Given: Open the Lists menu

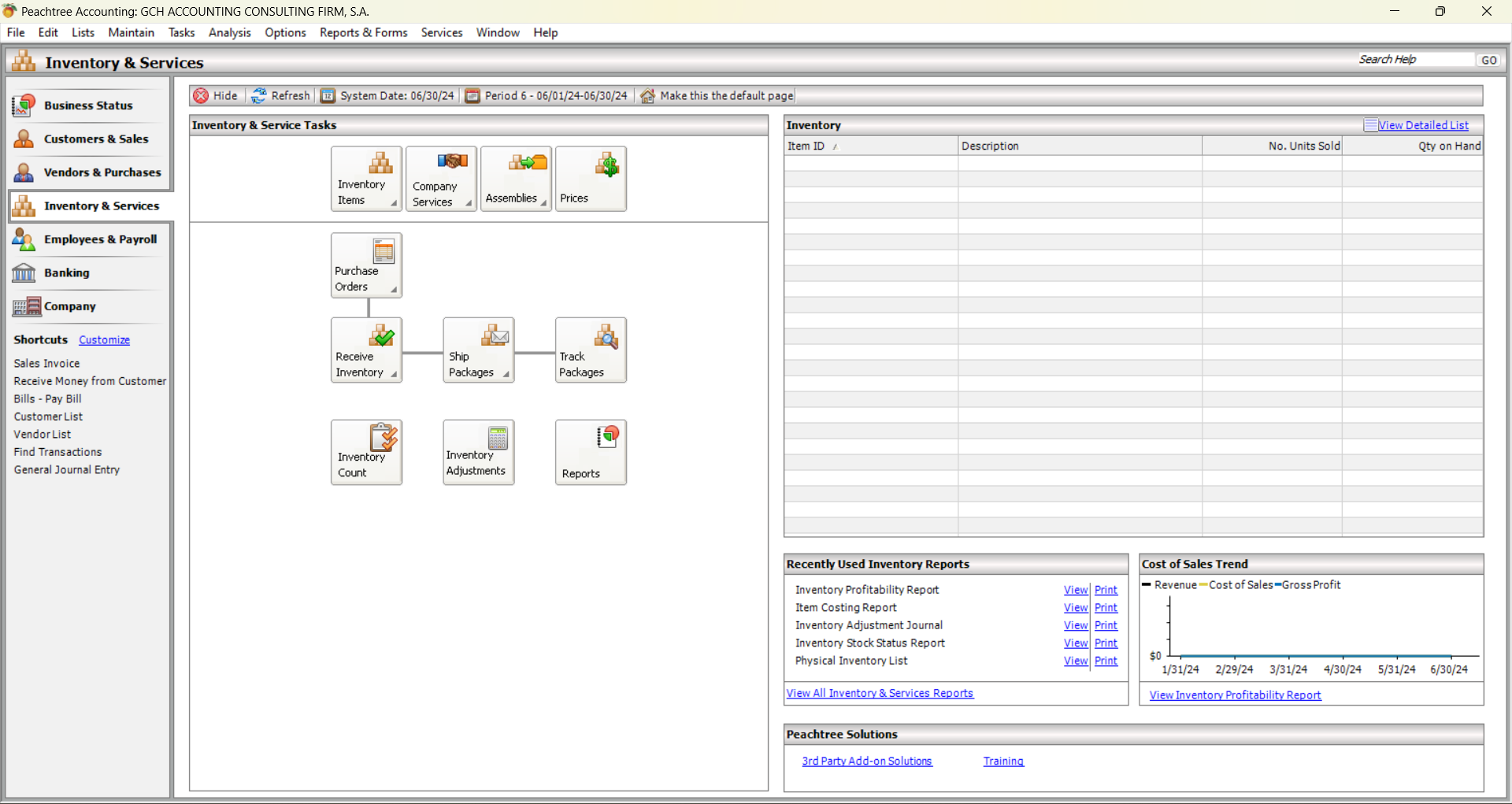Looking at the screenshot, I should (x=83, y=32).
